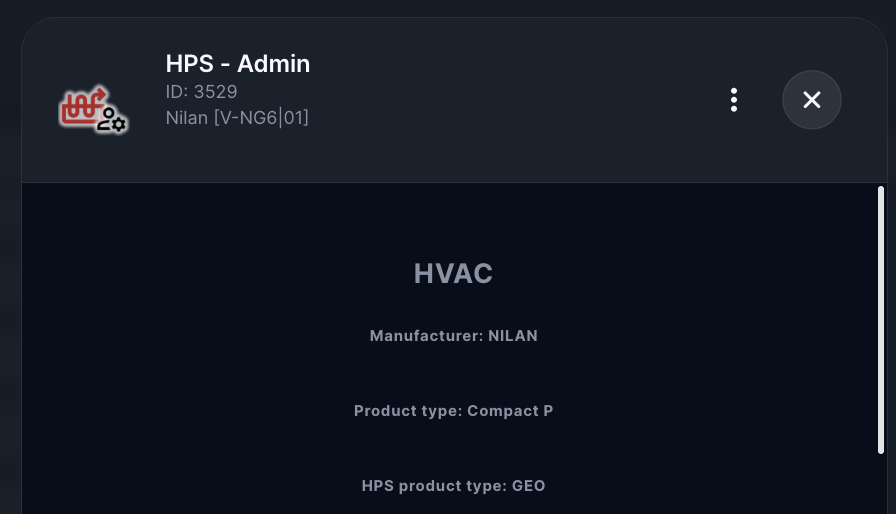Click the word Manufacturer
896x514 pixels.
tap(424, 336)
